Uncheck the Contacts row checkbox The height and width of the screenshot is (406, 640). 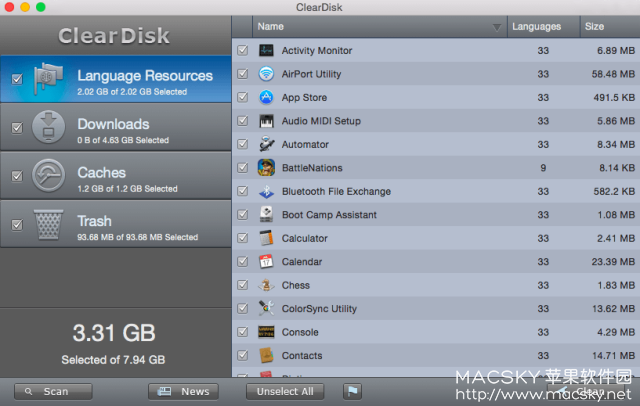pyautogui.click(x=242, y=355)
